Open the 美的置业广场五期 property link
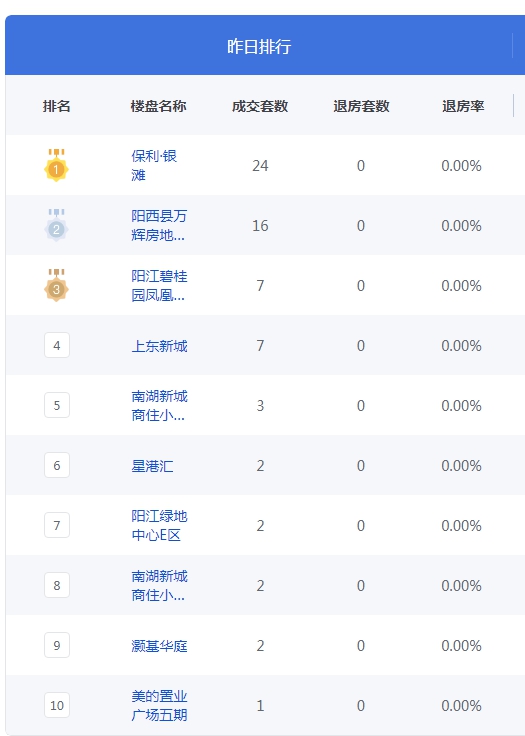525x736 pixels. (x=159, y=705)
